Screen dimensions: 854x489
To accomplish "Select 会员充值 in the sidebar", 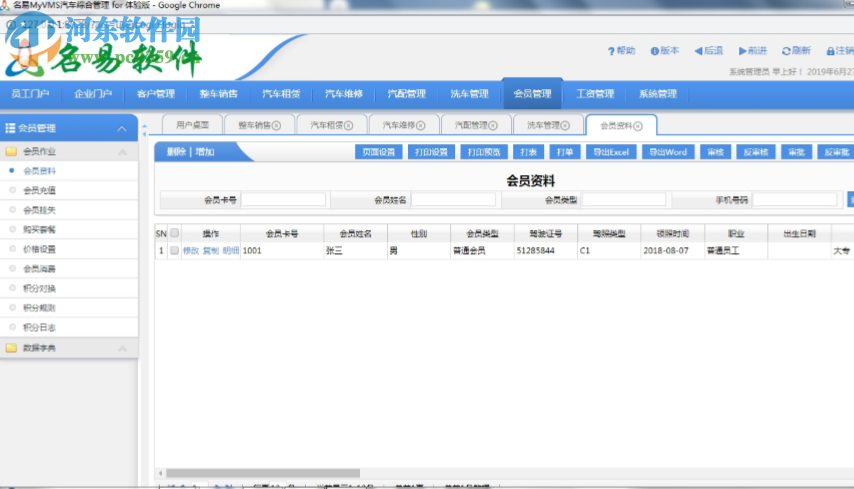I will coord(39,191).
